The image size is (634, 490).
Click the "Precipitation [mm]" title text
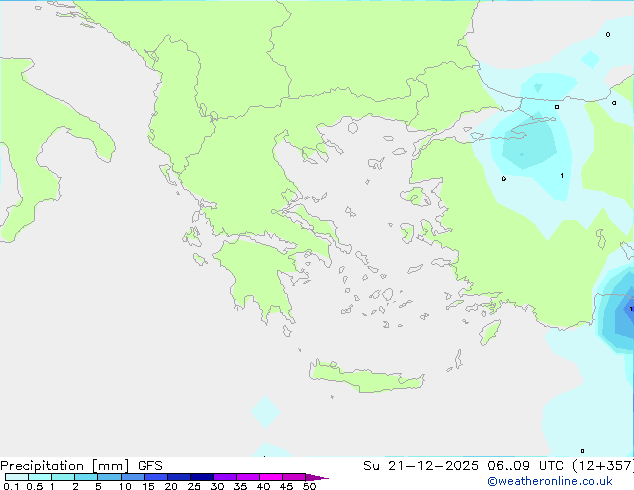click(x=65, y=466)
